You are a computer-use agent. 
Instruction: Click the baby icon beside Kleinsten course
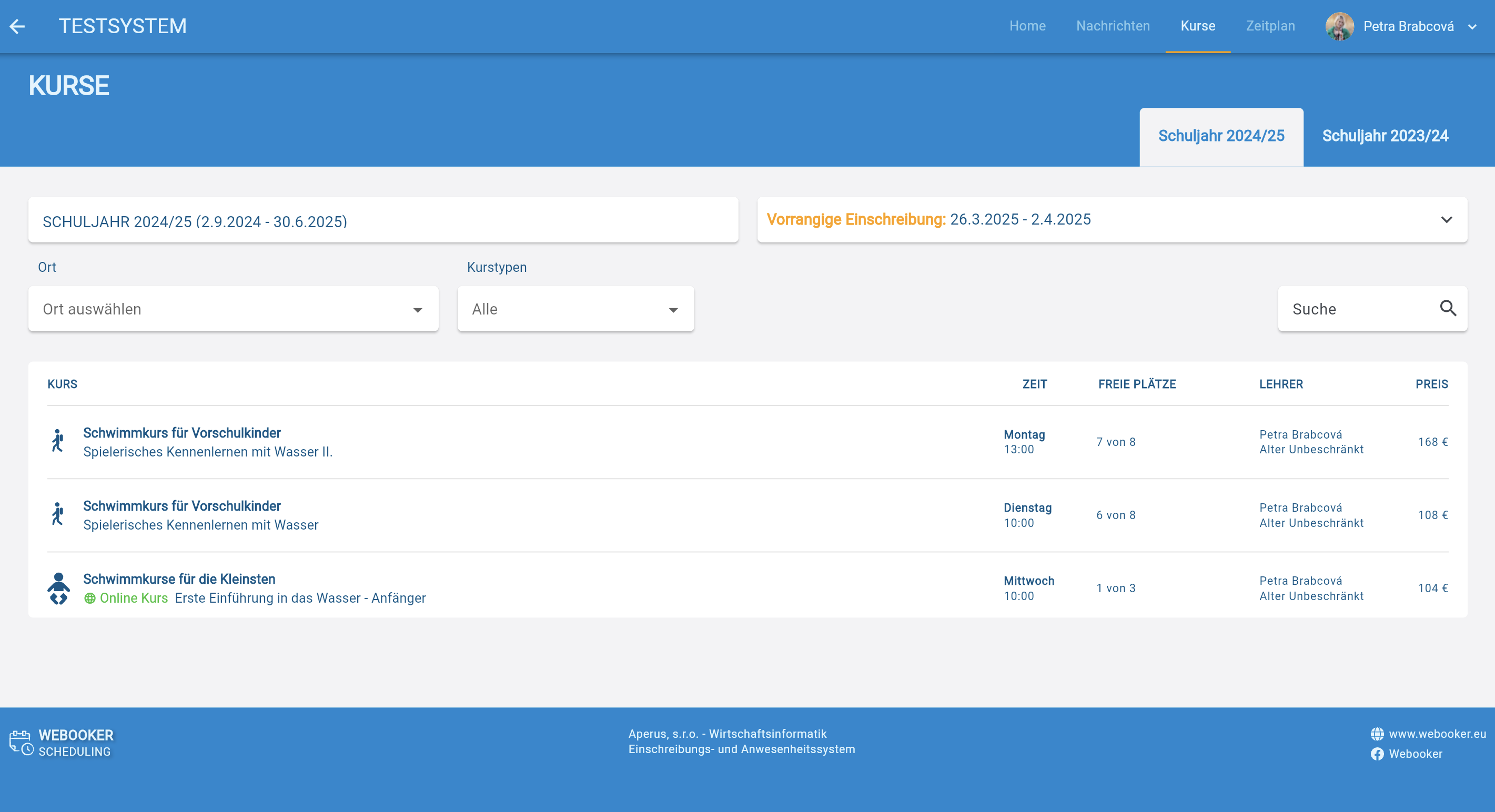pyautogui.click(x=58, y=588)
